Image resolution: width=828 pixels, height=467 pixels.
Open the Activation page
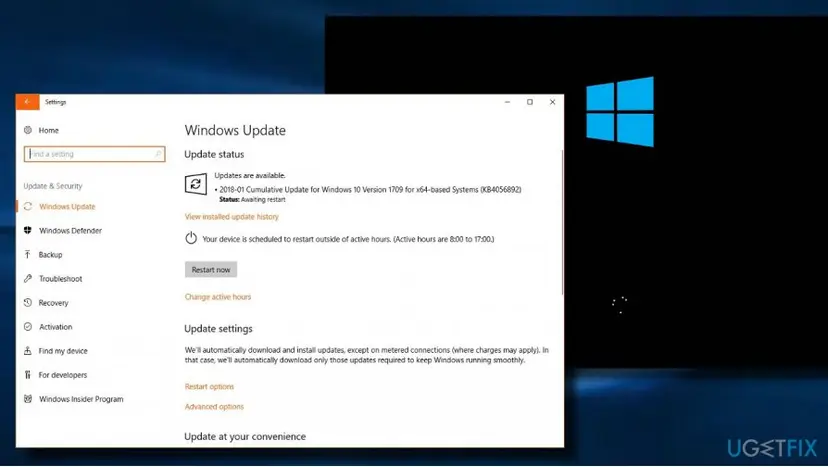point(55,326)
